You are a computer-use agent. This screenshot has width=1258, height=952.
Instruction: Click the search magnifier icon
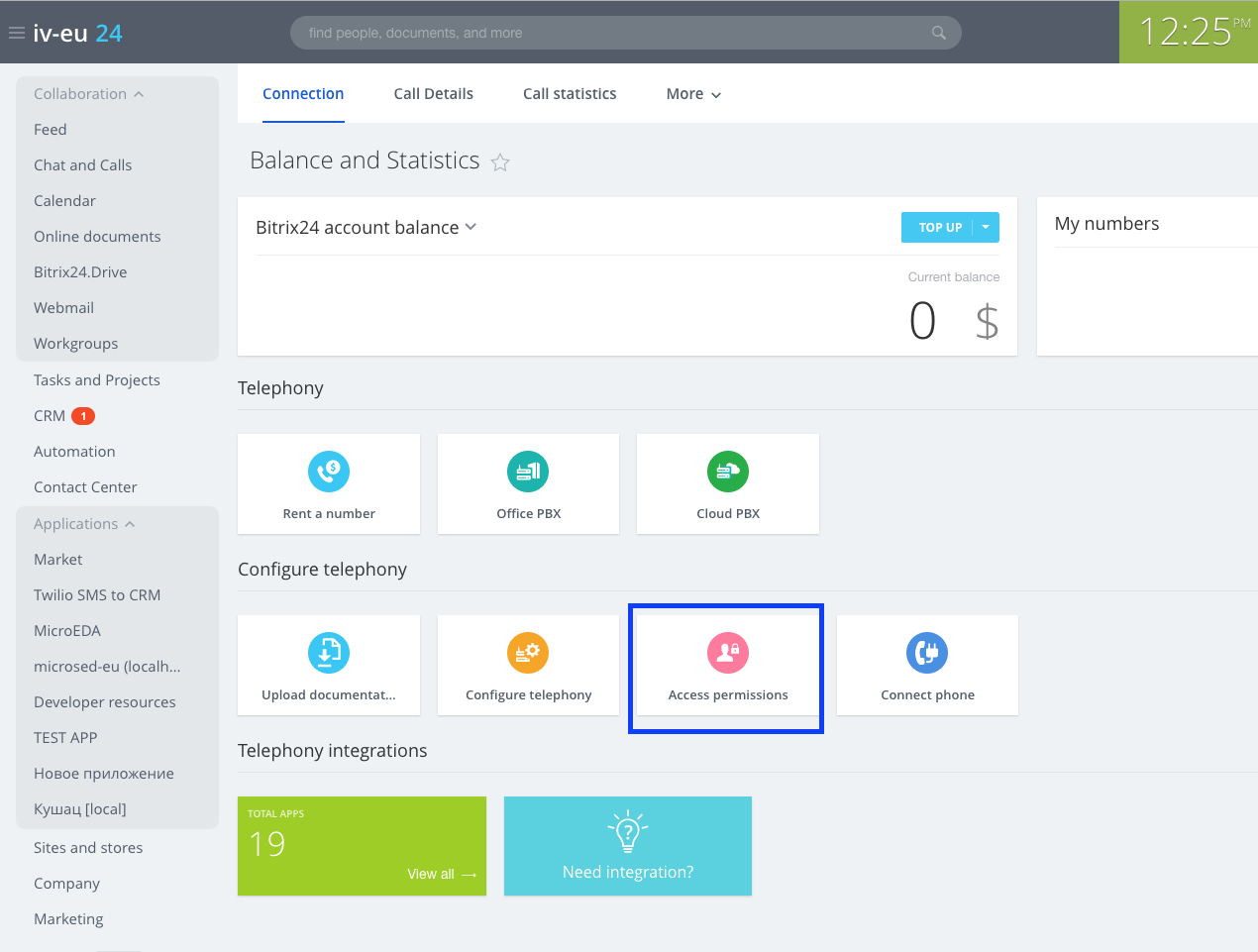[x=939, y=33]
